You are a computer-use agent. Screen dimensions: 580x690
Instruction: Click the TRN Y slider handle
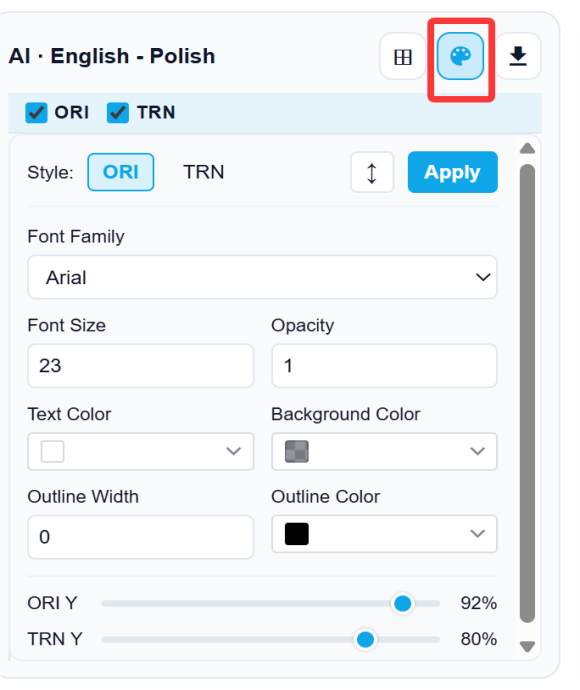[x=365, y=639]
